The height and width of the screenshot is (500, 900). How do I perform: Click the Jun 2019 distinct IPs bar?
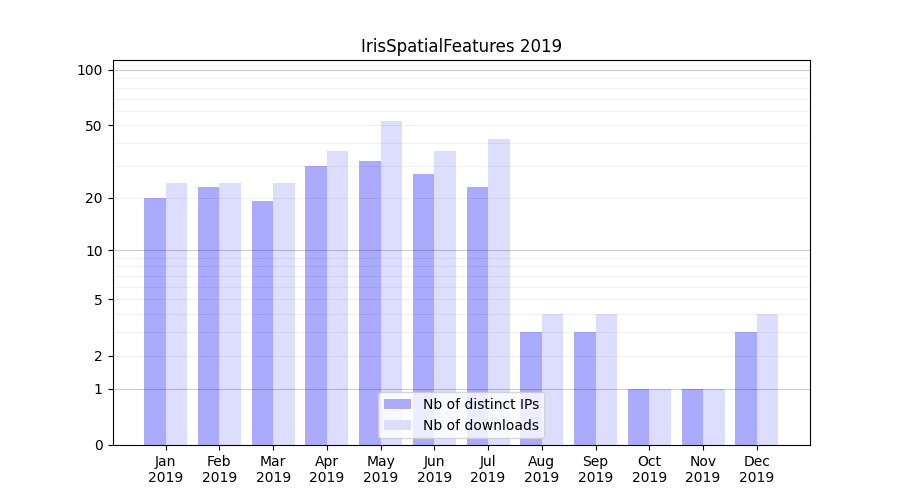point(424,309)
